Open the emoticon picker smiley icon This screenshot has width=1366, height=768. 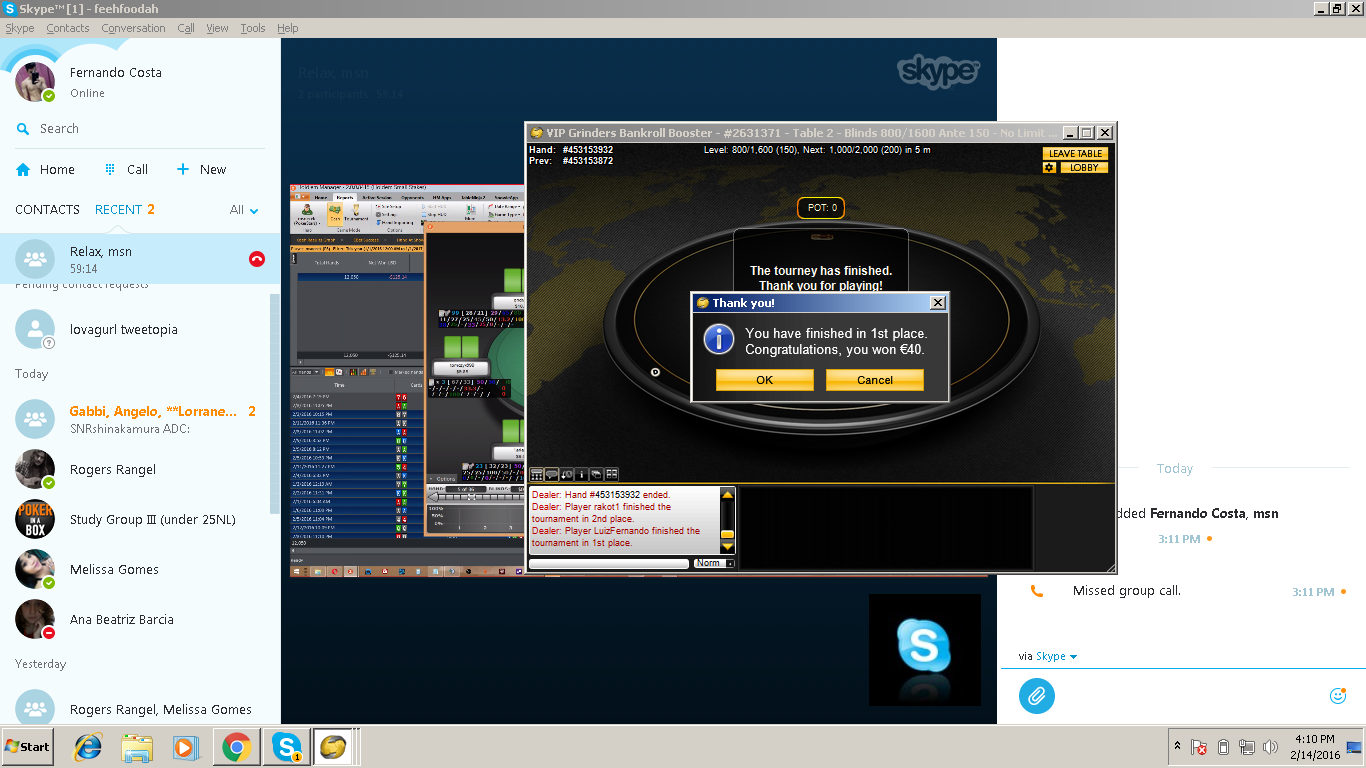point(1338,696)
